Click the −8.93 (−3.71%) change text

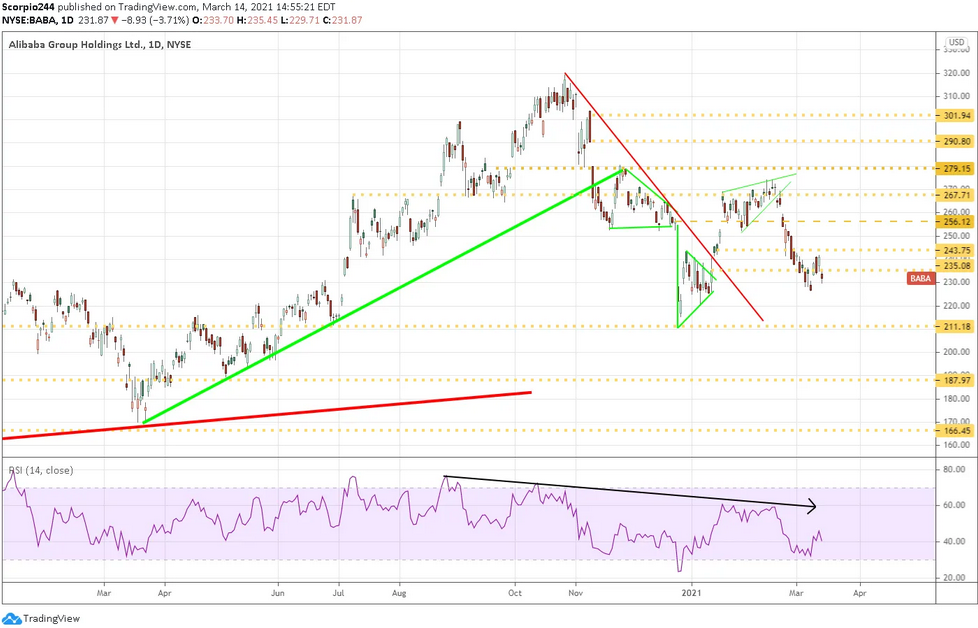[155, 20]
